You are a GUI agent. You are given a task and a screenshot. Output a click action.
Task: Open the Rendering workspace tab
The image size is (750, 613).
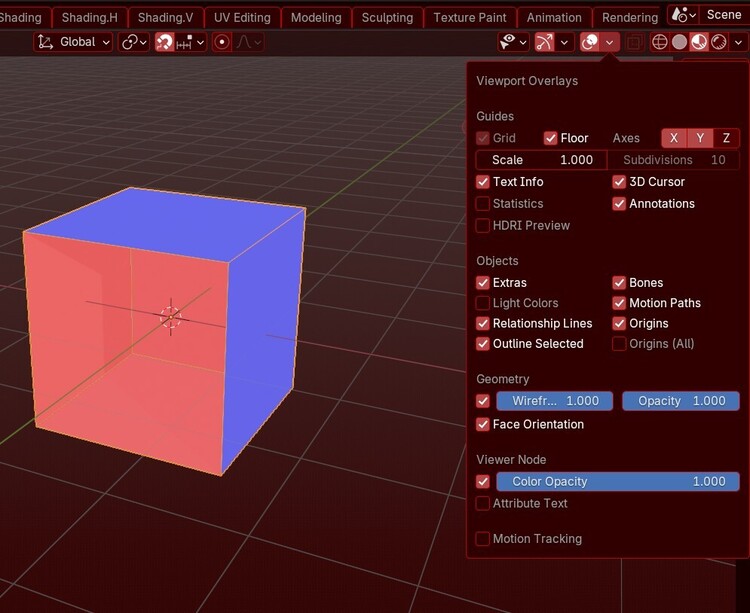(630, 18)
